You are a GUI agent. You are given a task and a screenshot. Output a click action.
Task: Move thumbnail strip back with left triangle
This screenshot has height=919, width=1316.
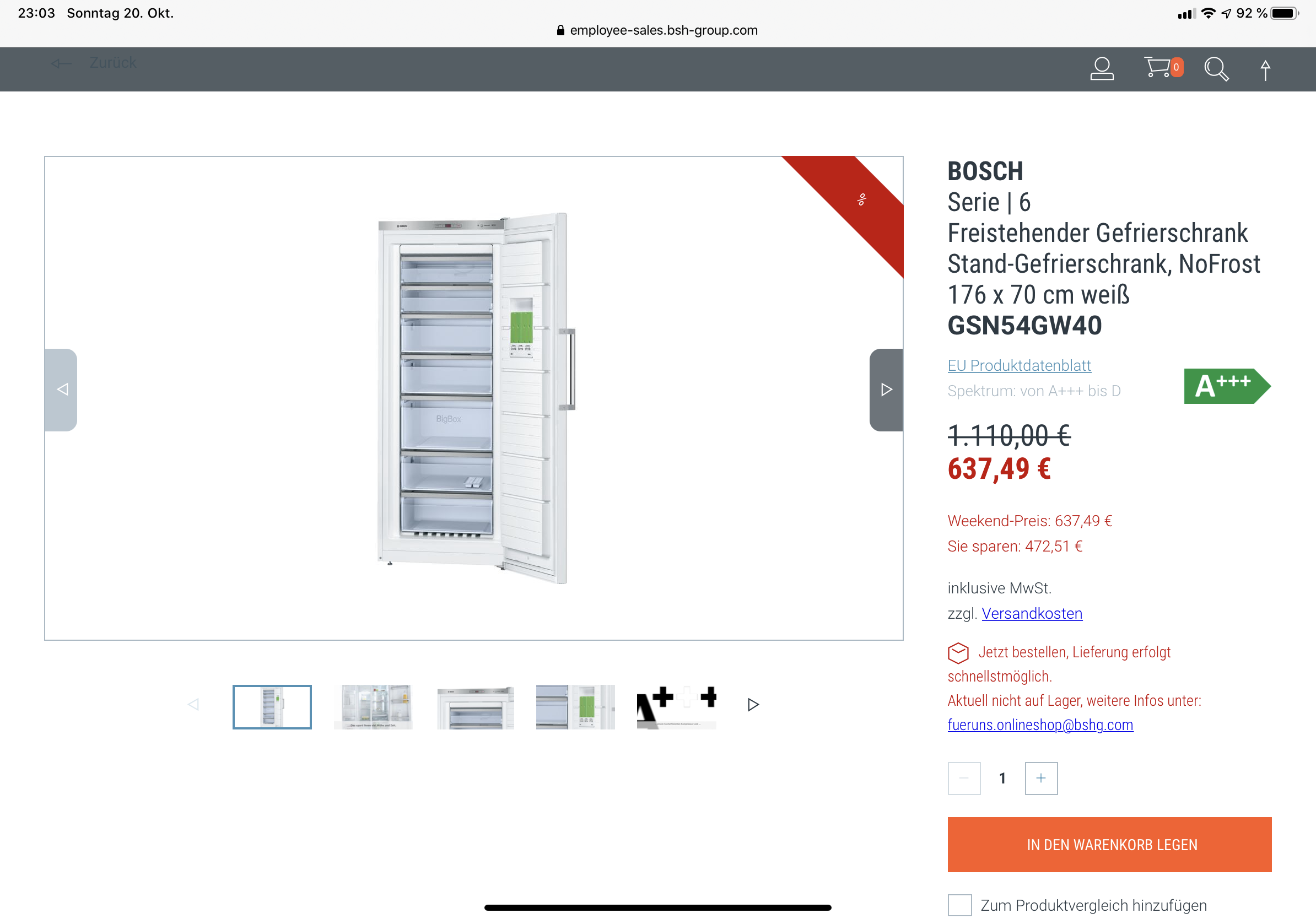click(193, 705)
